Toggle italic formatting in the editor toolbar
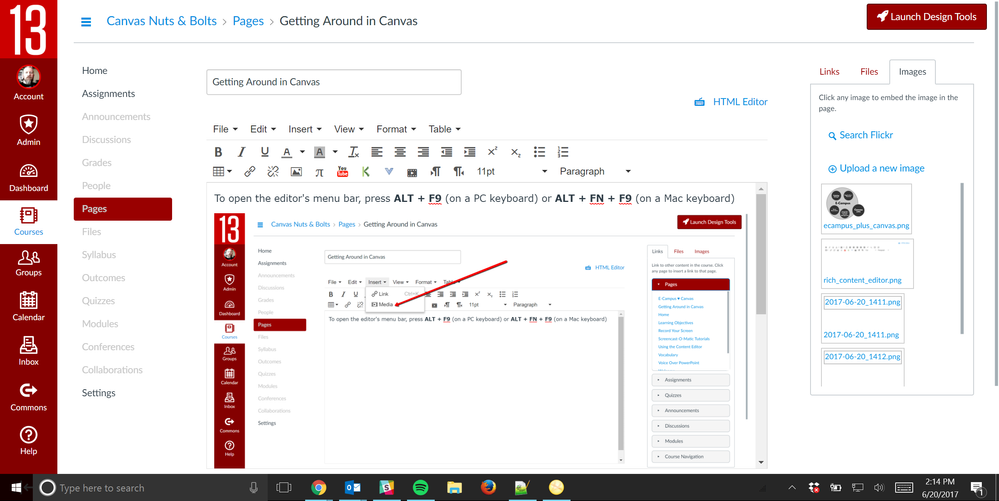 point(241,152)
